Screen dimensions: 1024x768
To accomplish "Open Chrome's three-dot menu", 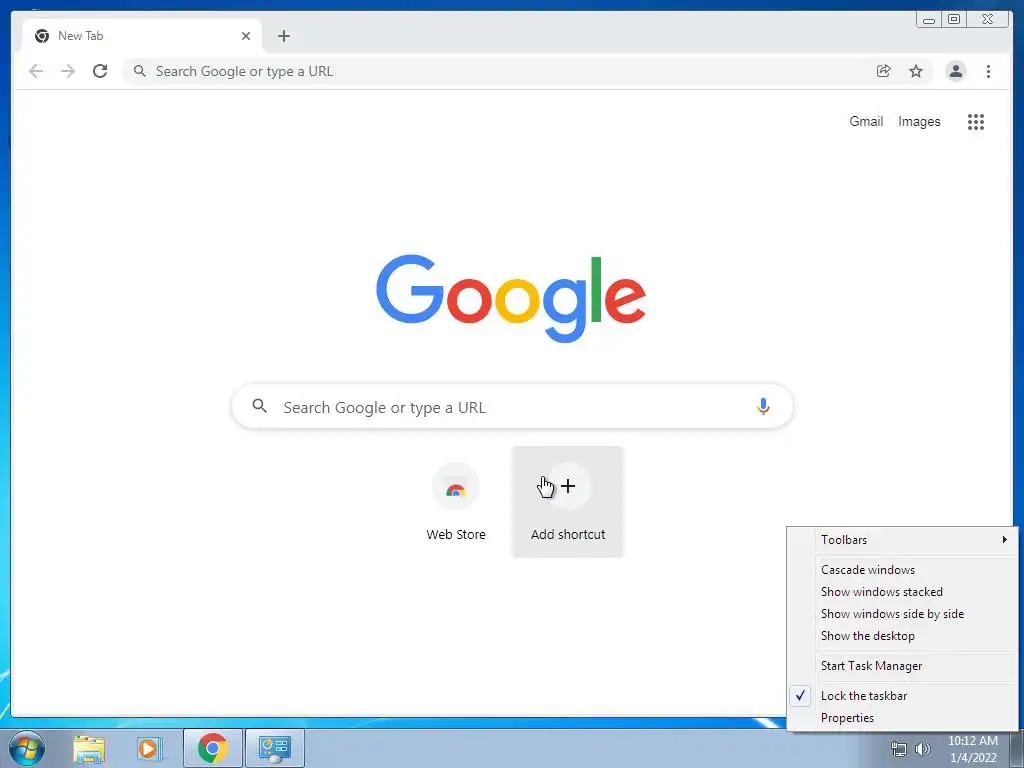I will 988,71.
